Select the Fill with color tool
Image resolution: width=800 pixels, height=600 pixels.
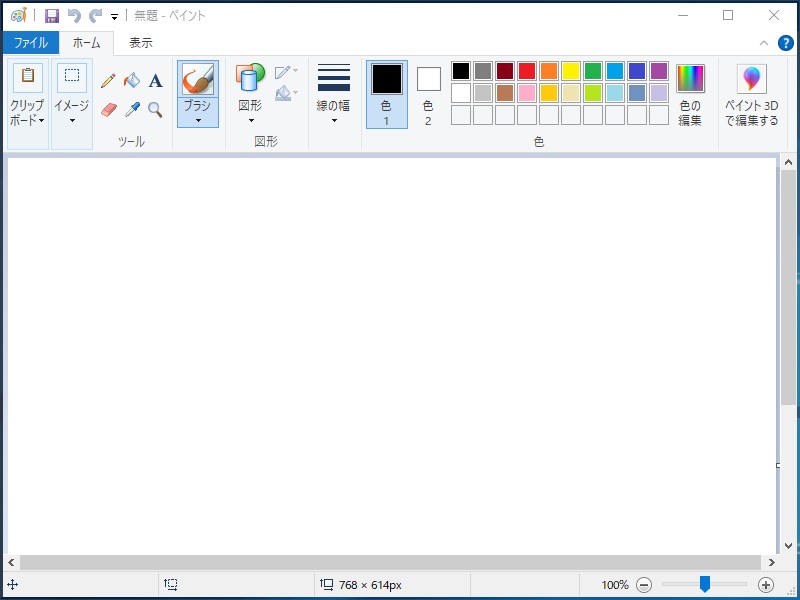131,80
